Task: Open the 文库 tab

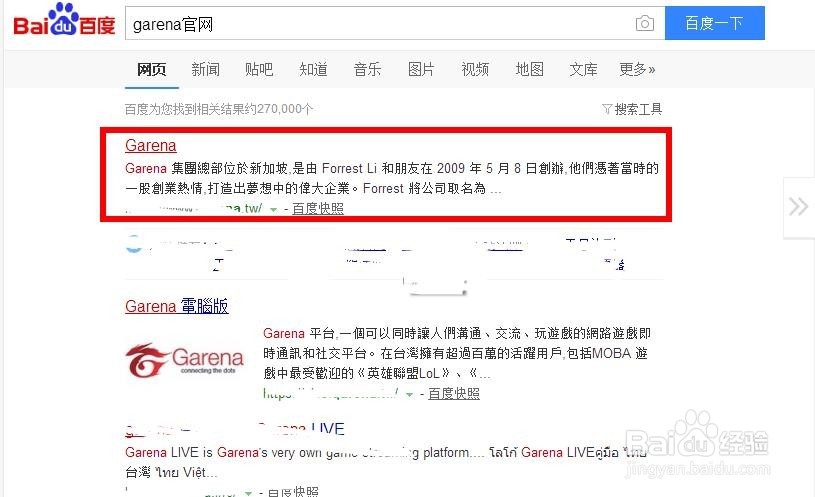Action: click(583, 69)
